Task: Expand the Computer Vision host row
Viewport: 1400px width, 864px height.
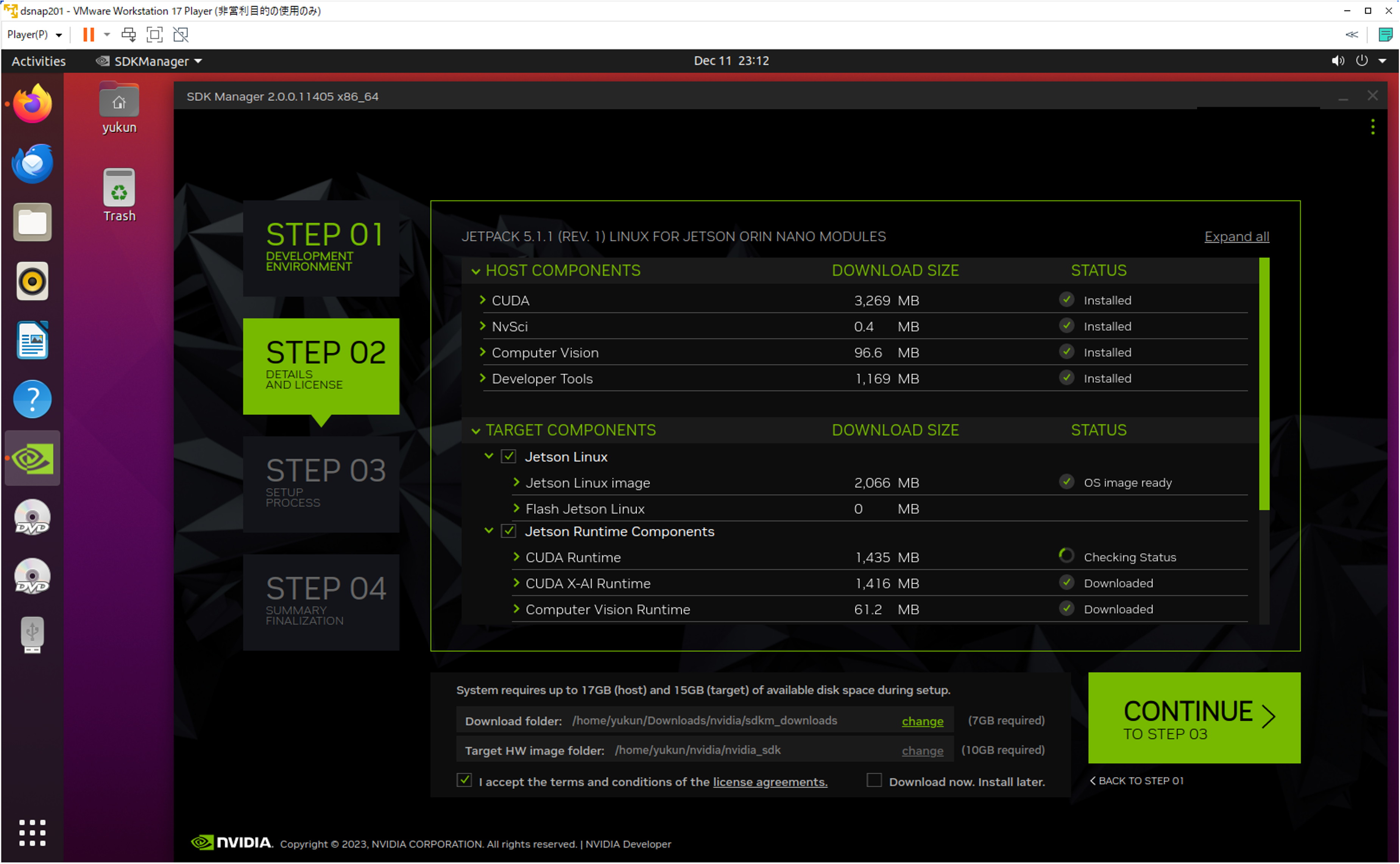Action: tap(483, 352)
